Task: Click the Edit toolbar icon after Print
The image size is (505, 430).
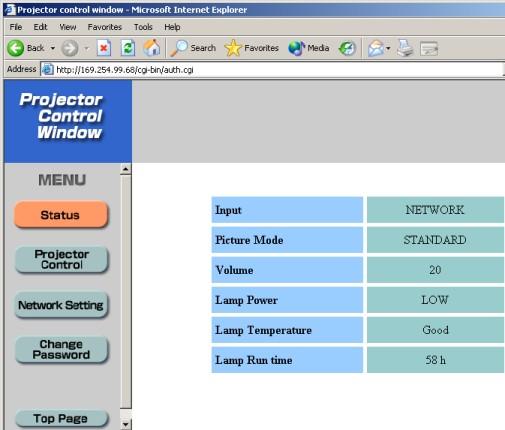Action: click(429, 49)
